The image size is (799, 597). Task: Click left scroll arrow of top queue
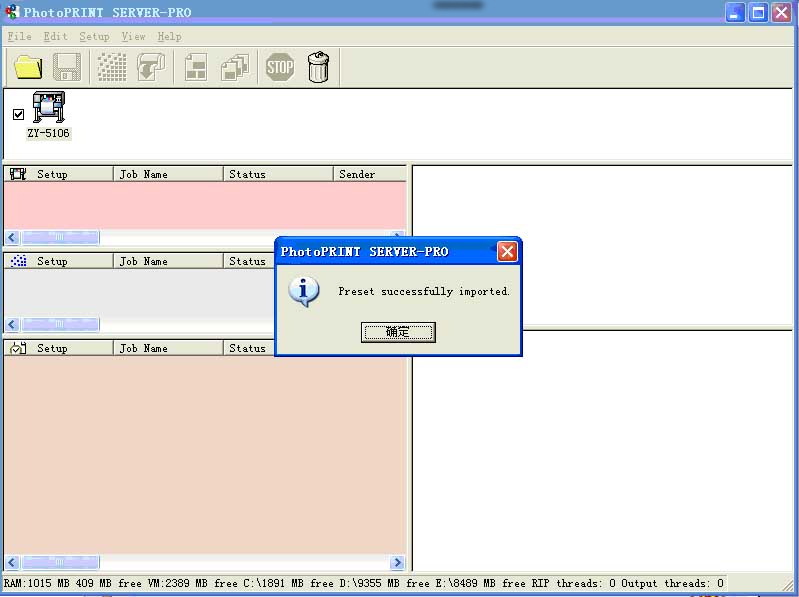coord(12,237)
